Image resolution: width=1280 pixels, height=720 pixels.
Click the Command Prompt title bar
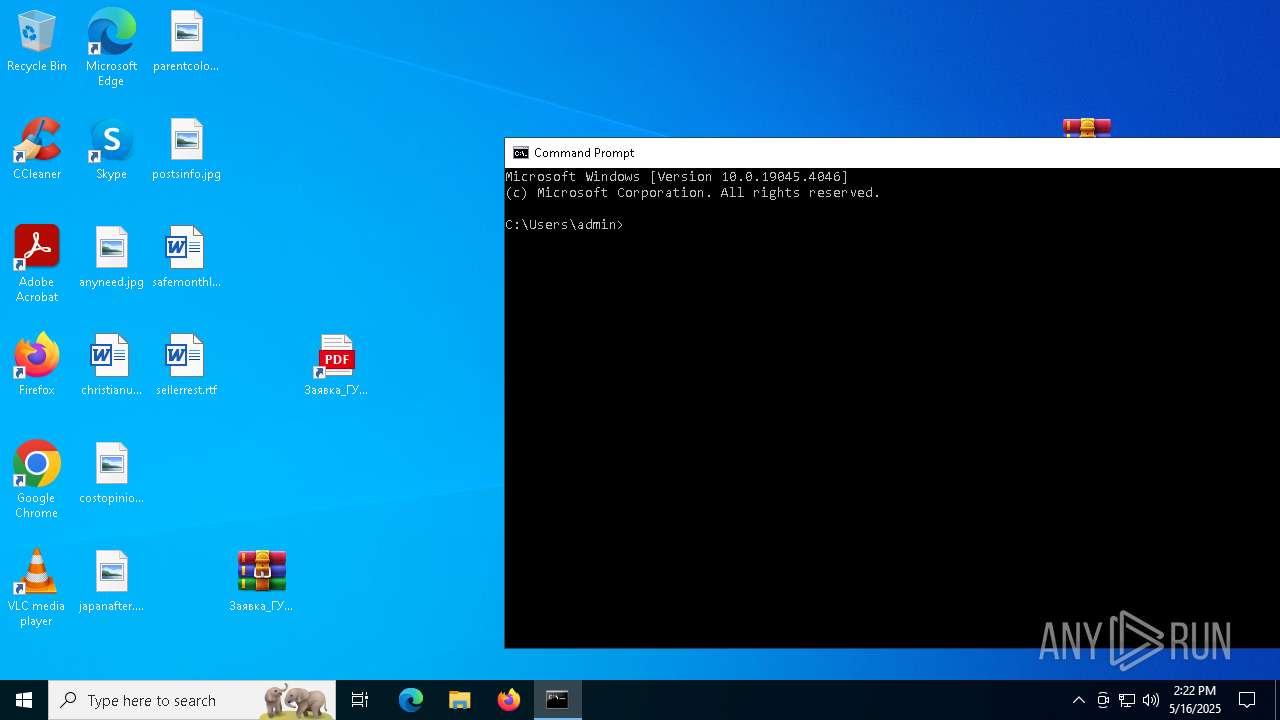point(892,153)
